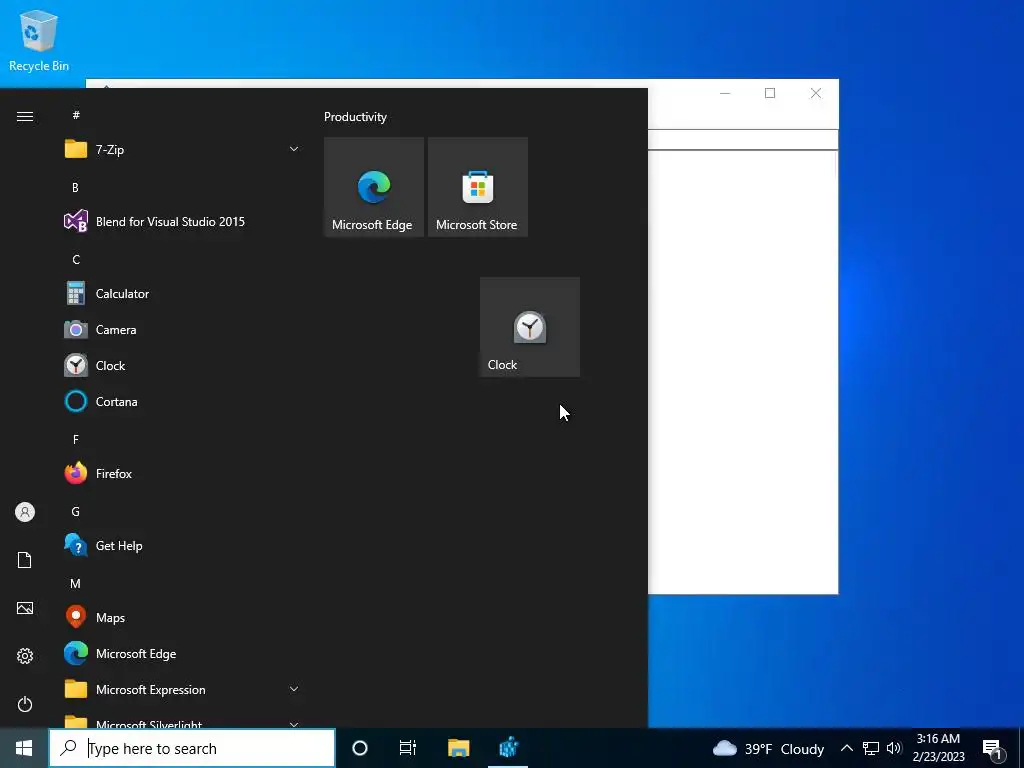
Task: Click the M letter header
Action: 76,584
